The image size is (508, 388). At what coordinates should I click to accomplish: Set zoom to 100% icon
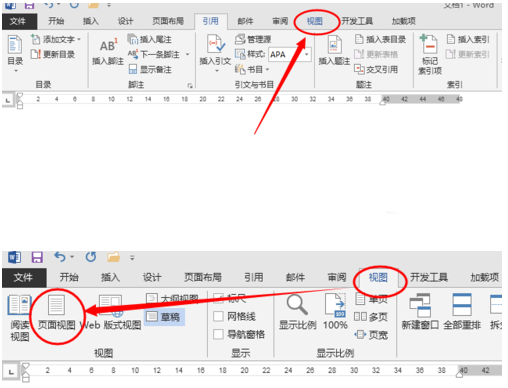click(x=335, y=305)
